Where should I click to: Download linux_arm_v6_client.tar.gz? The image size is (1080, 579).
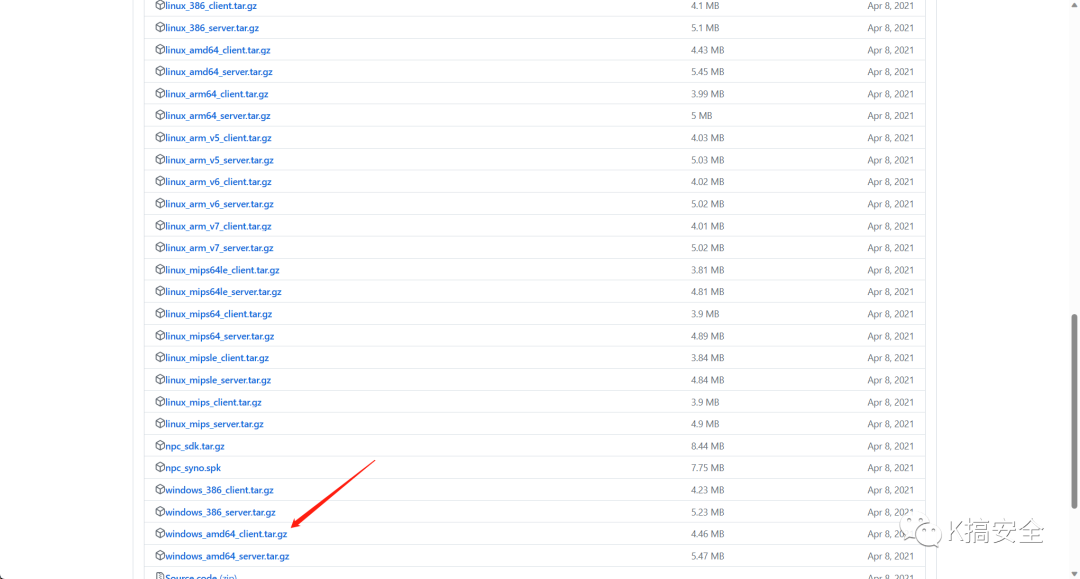pyautogui.click(x=218, y=182)
